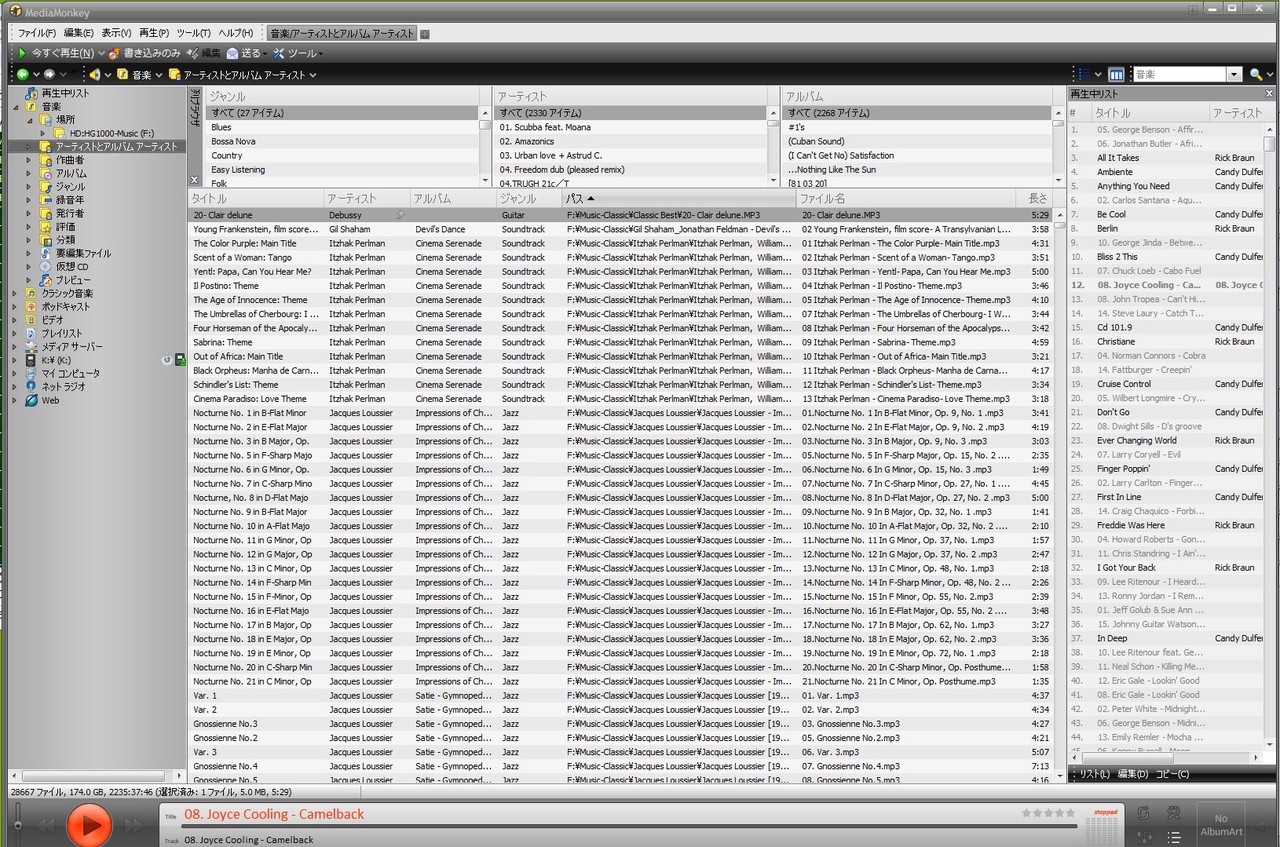
Task: Select the ジャンル folder icon in tree
Action: tap(47, 187)
